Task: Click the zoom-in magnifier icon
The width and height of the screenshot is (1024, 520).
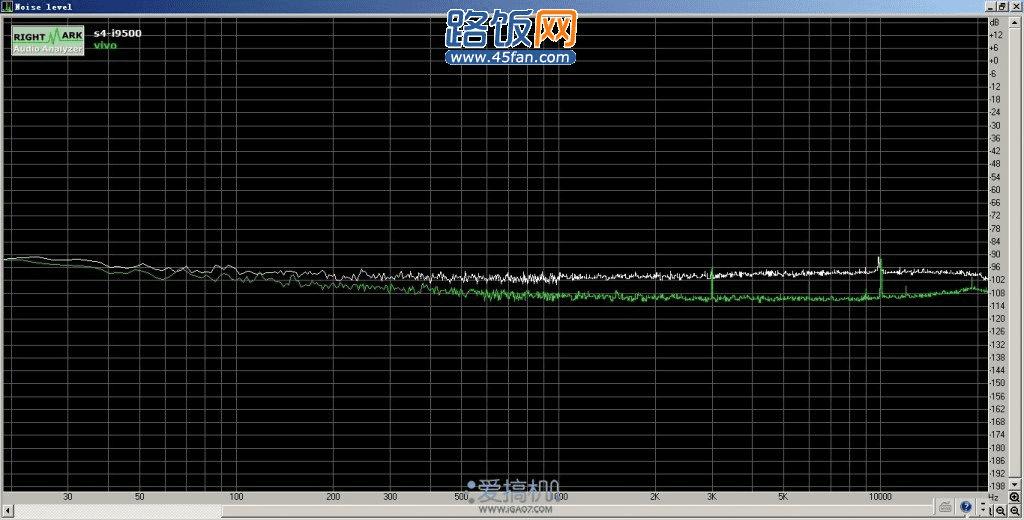Action: (x=1014, y=497)
